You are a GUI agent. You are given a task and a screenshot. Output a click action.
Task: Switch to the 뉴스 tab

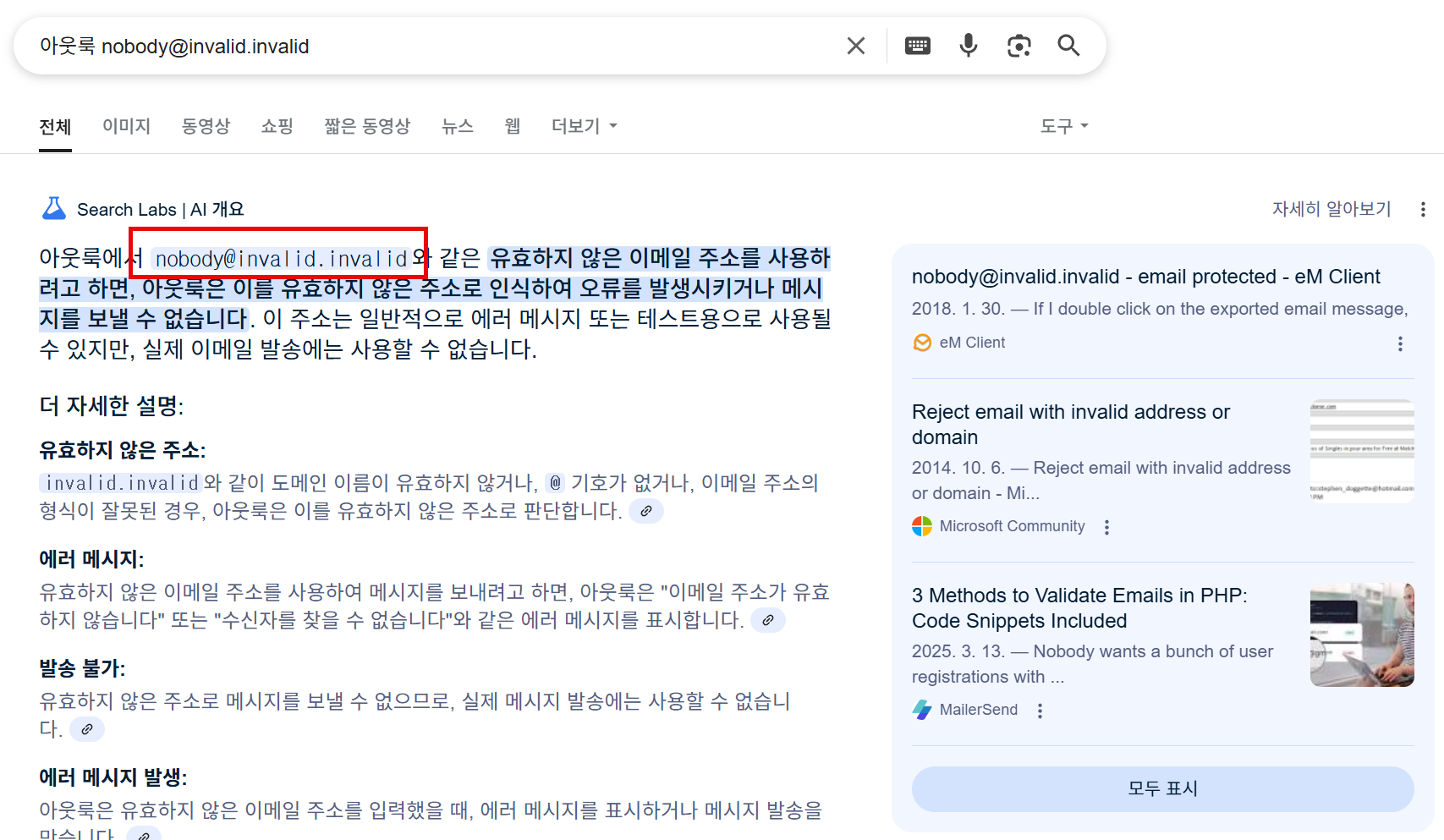point(457,126)
